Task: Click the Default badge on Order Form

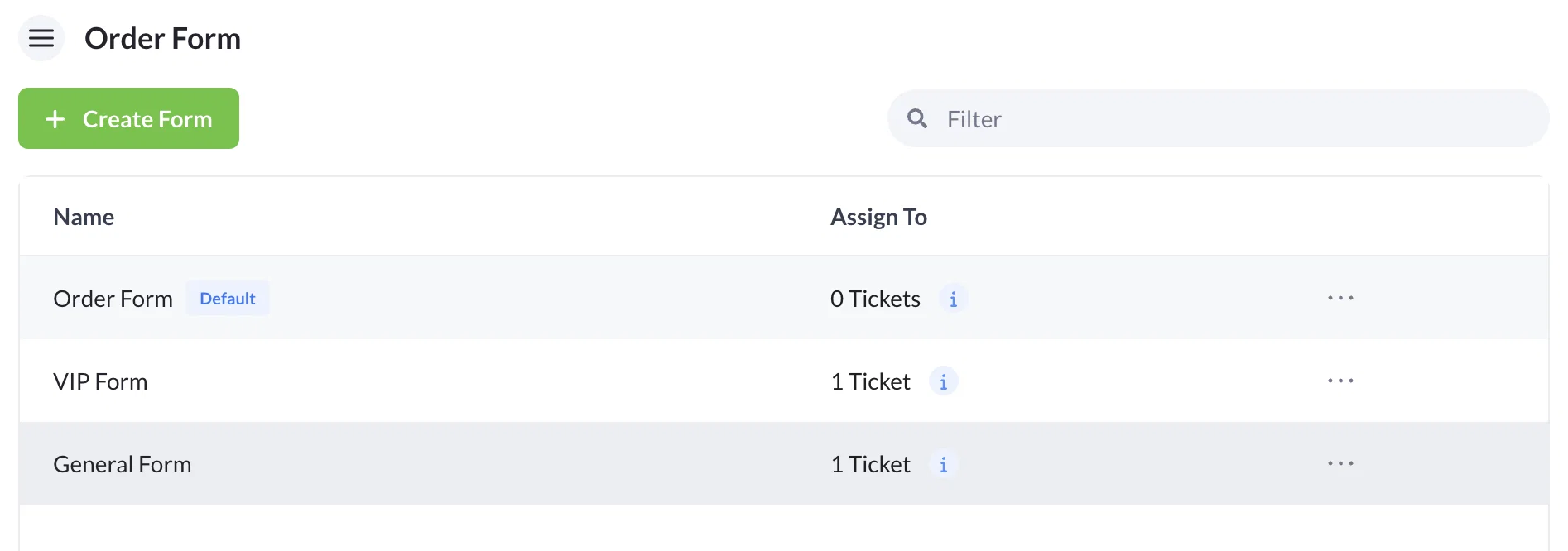Action: click(x=228, y=298)
